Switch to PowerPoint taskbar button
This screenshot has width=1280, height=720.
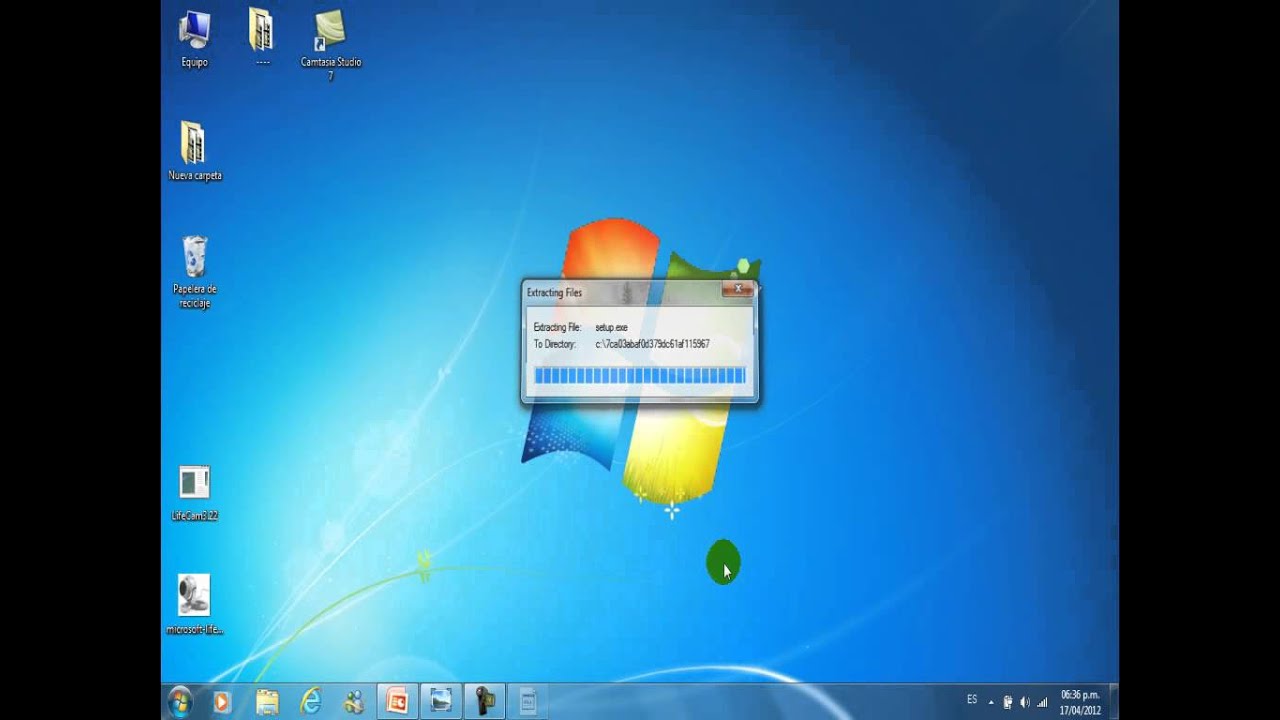coord(398,702)
